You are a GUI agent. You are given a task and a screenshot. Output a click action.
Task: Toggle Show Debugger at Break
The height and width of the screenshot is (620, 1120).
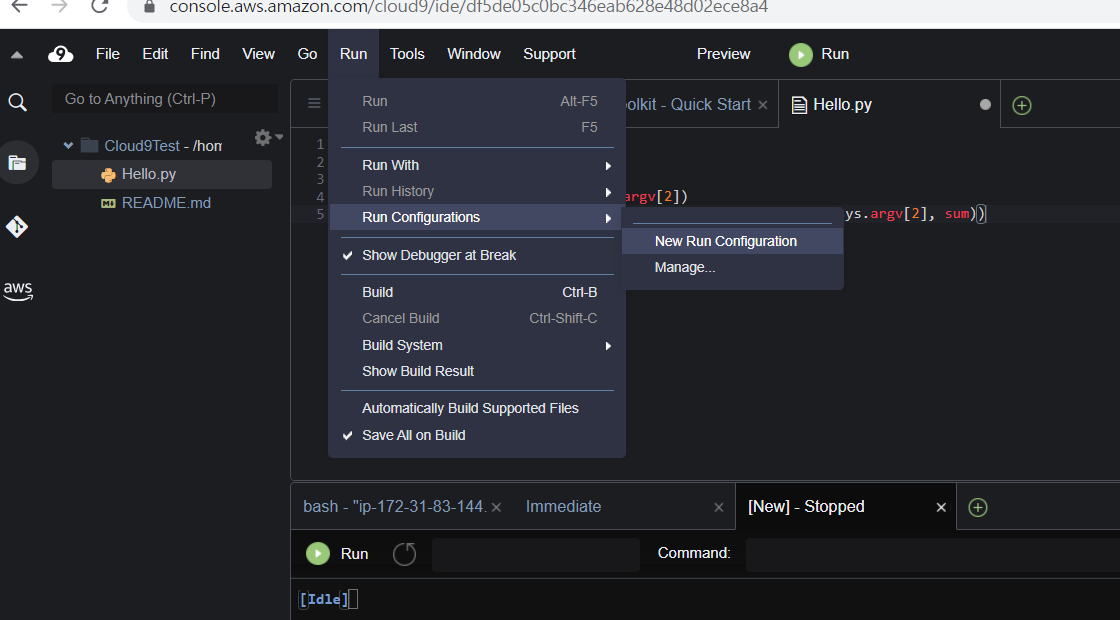478,256
